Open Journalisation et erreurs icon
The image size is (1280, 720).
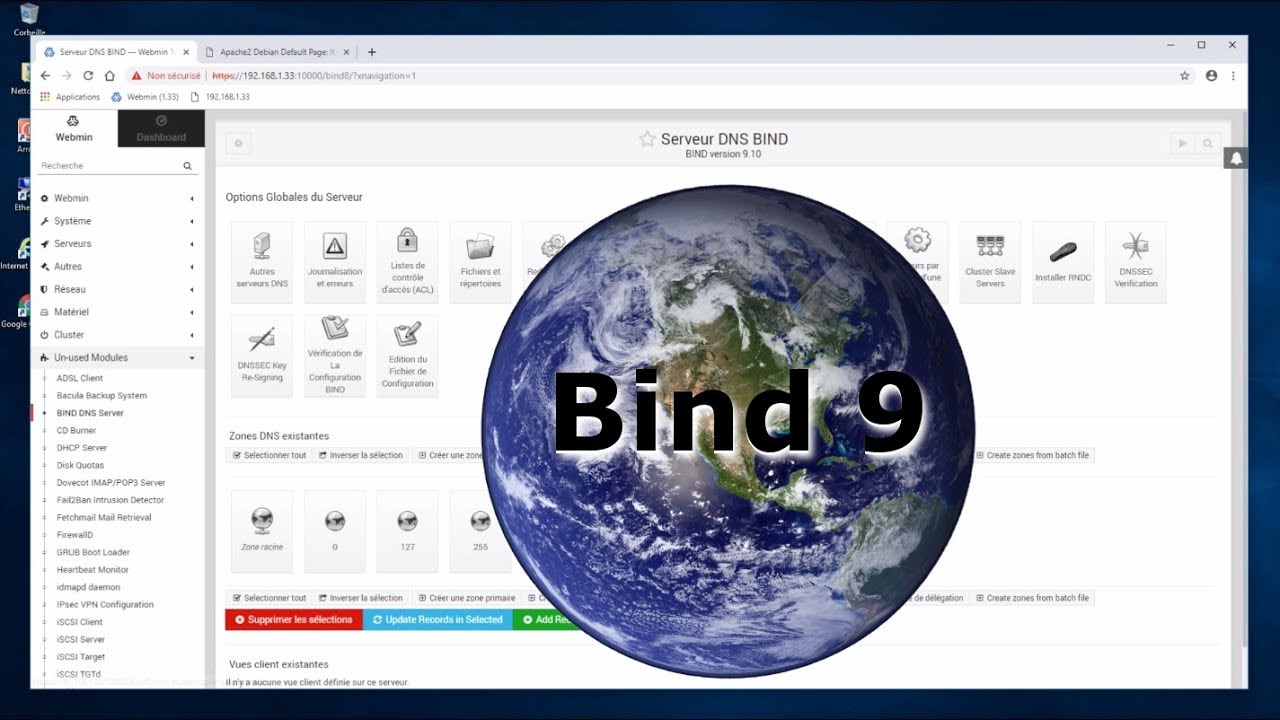[335, 262]
